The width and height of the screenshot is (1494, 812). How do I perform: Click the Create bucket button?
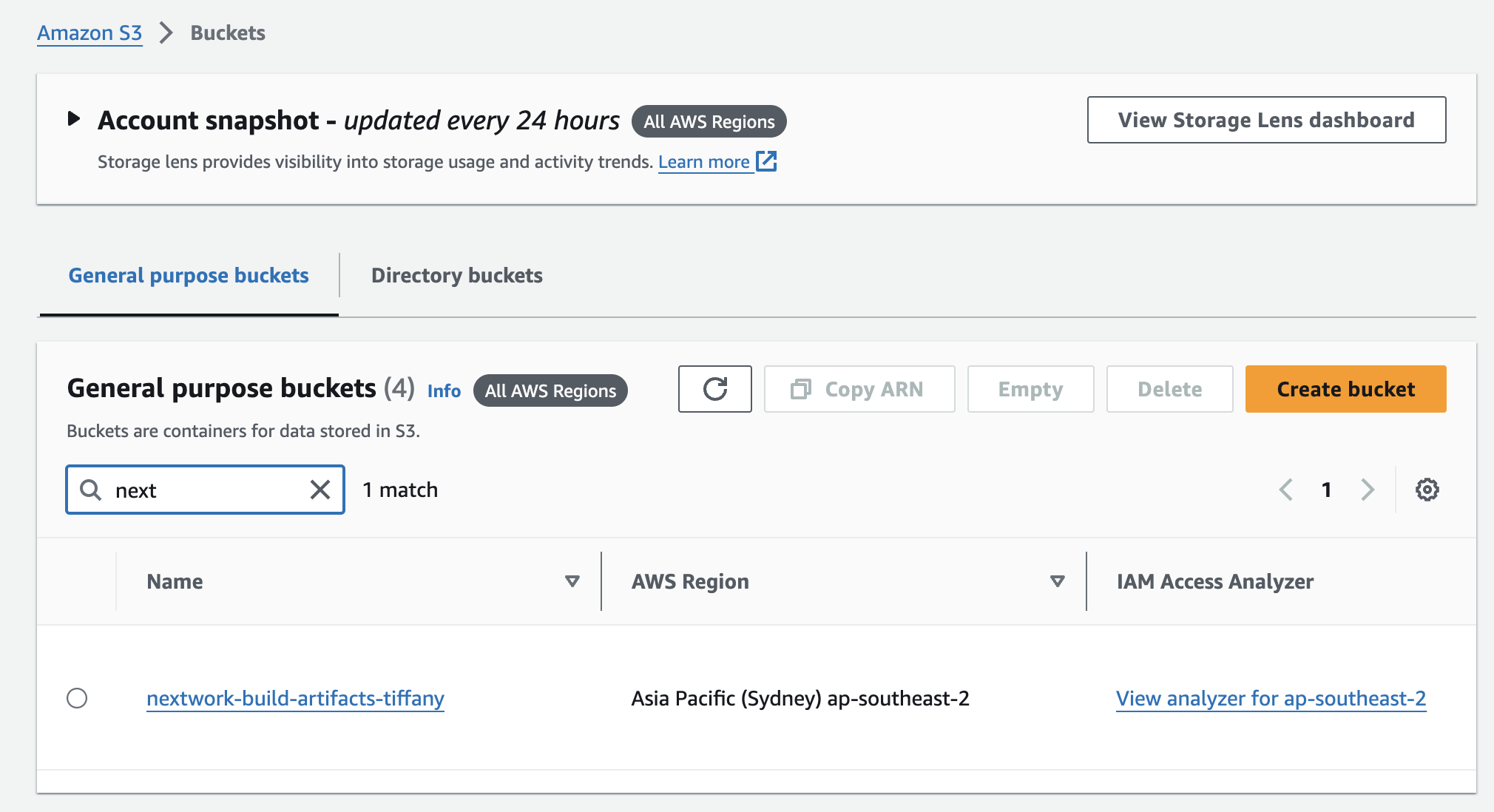pyautogui.click(x=1345, y=389)
